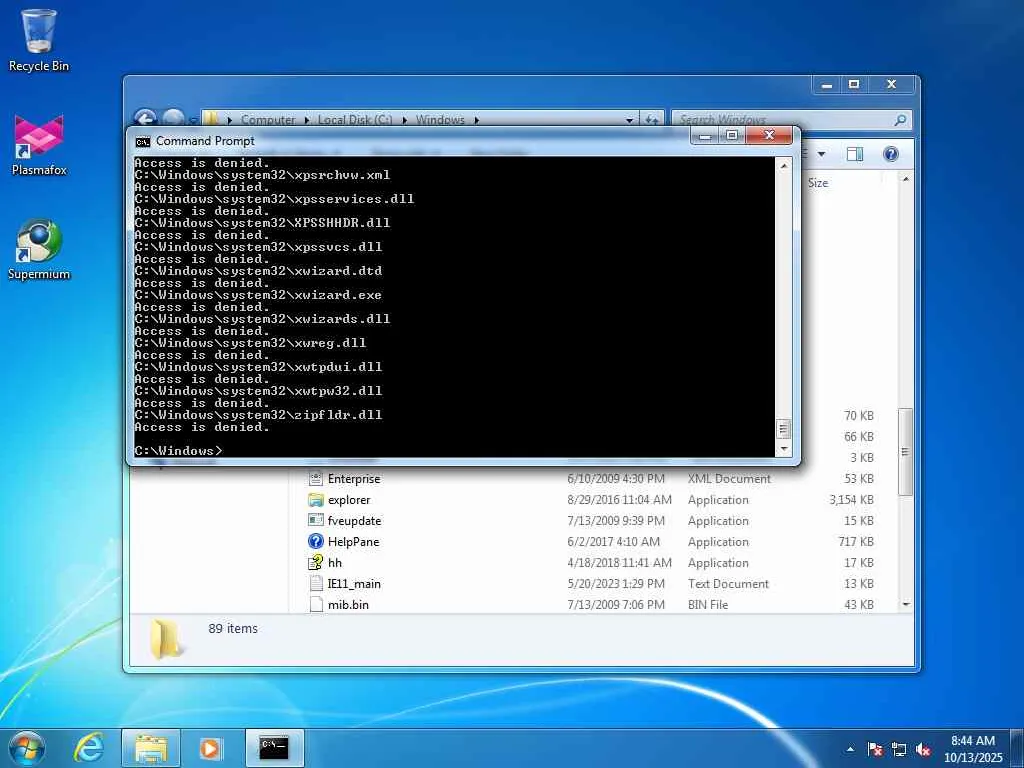1024x768 pixels.
Task: Open the Recycle Bin desktop icon
Action: click(39, 40)
